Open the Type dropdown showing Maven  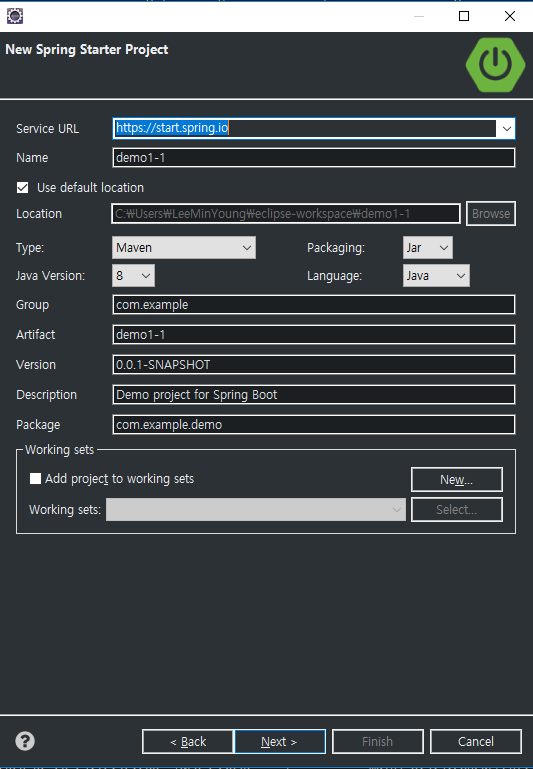(184, 248)
